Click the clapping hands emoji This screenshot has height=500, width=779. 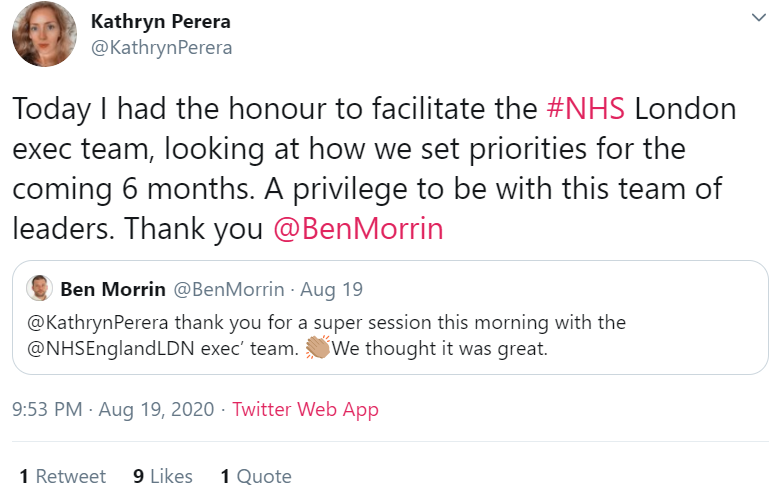coord(318,349)
